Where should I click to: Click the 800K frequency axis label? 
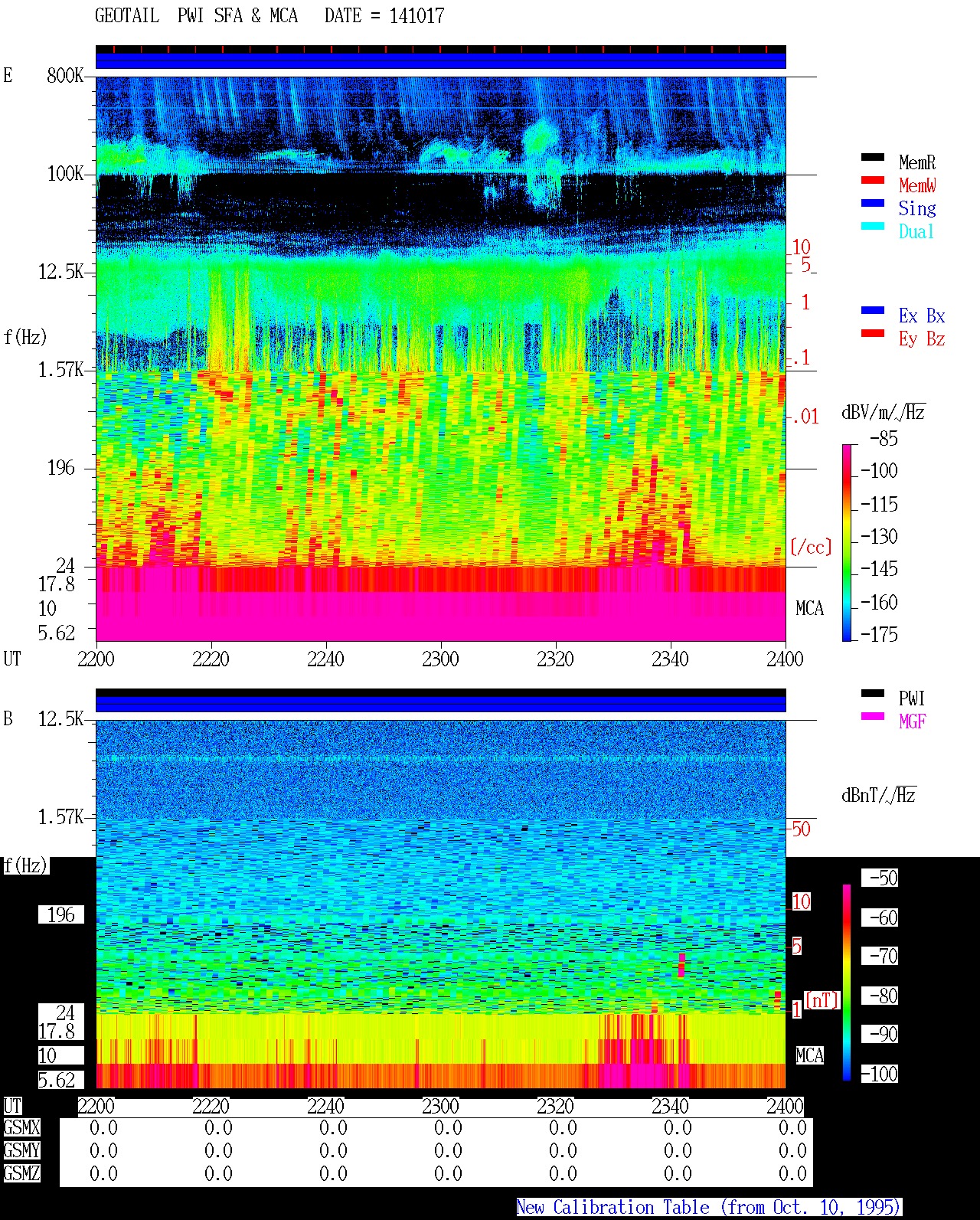65,75
